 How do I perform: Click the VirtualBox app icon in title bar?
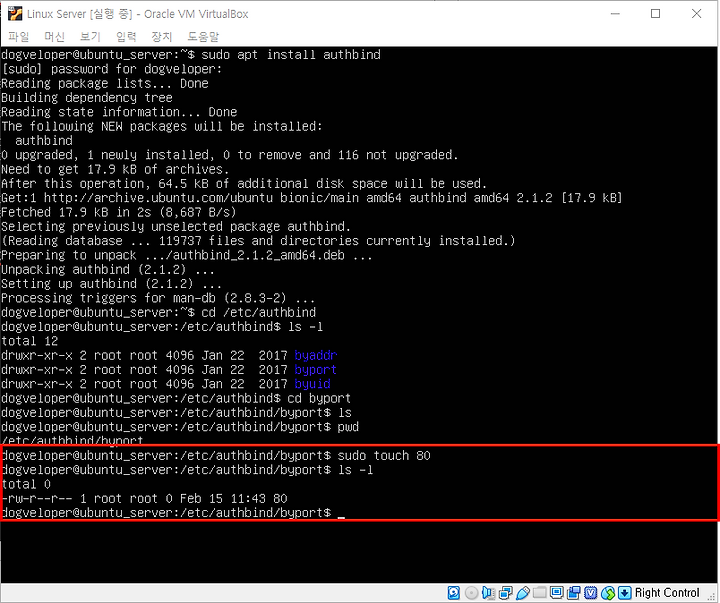pos(15,14)
